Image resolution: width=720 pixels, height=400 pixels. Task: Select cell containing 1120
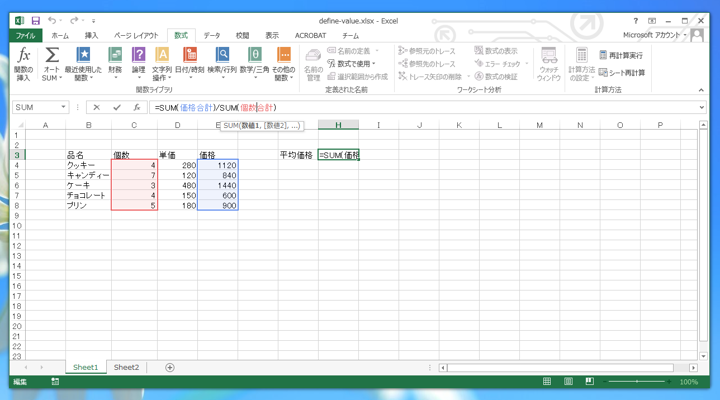218,165
